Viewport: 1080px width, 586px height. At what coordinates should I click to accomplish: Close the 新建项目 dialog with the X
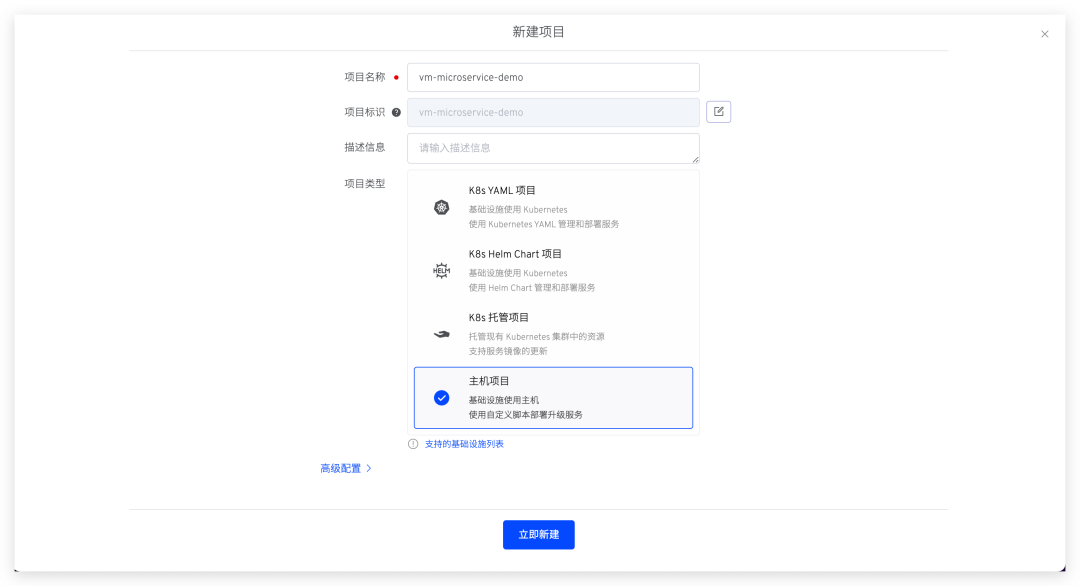tap(1045, 34)
